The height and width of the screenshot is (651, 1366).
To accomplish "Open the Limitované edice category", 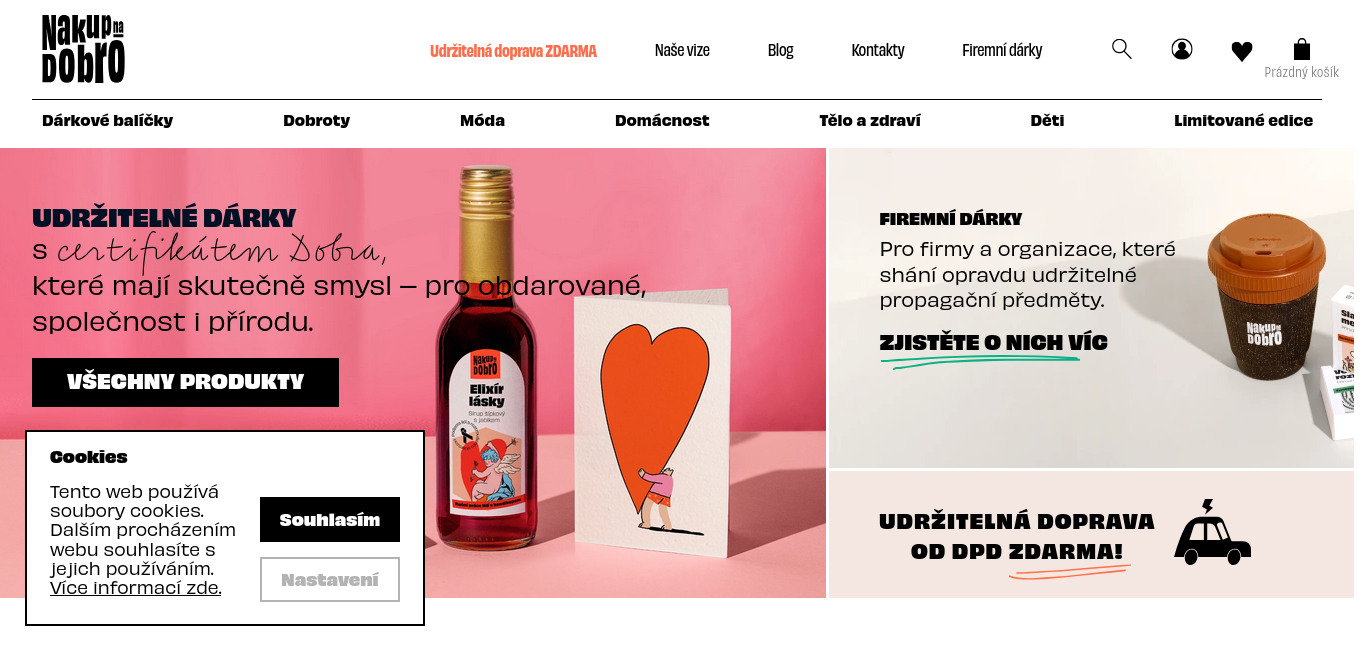I will [1243, 121].
